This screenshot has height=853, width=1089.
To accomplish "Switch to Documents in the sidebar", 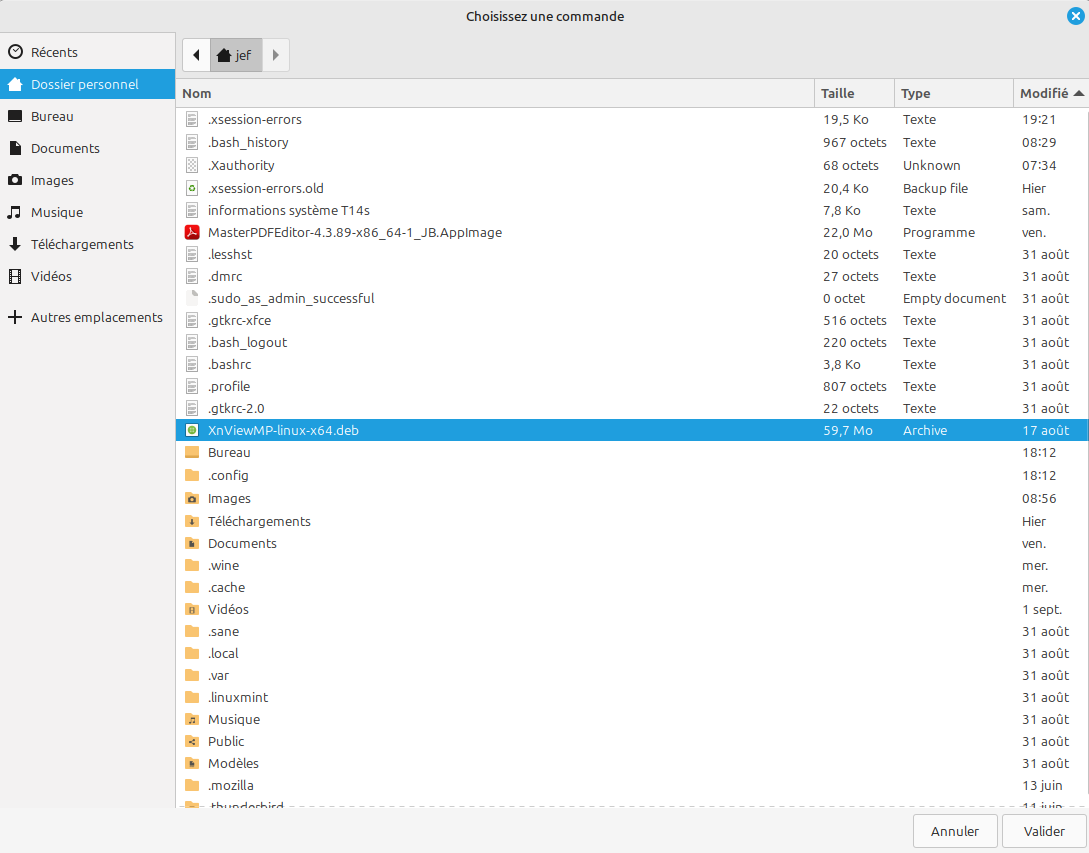I will [x=65, y=148].
